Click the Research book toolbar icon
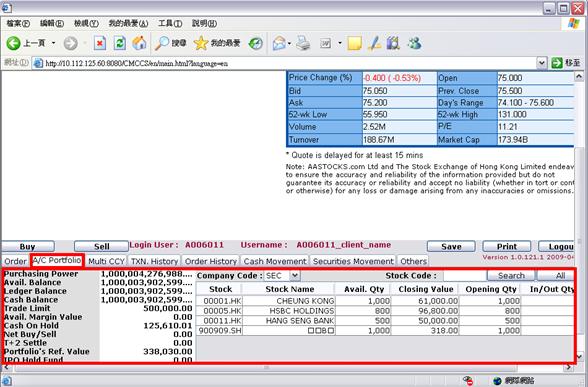 393,44
